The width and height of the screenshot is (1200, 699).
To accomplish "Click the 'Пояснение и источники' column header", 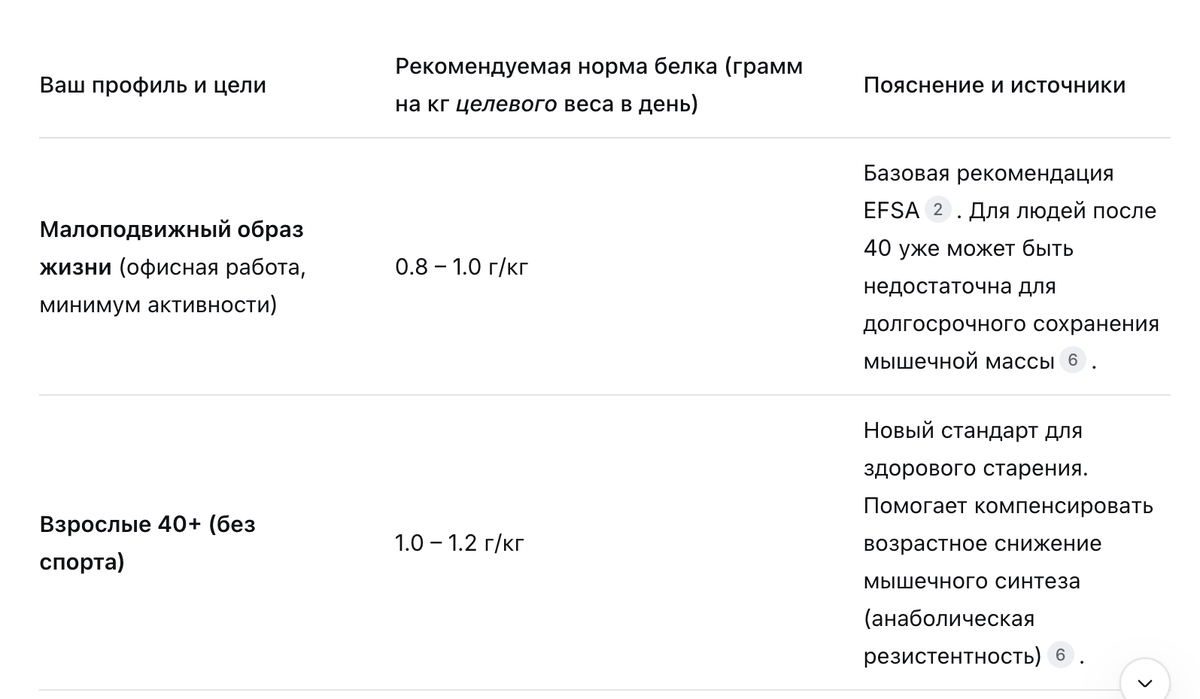I will pyautogui.click(x=994, y=85).
